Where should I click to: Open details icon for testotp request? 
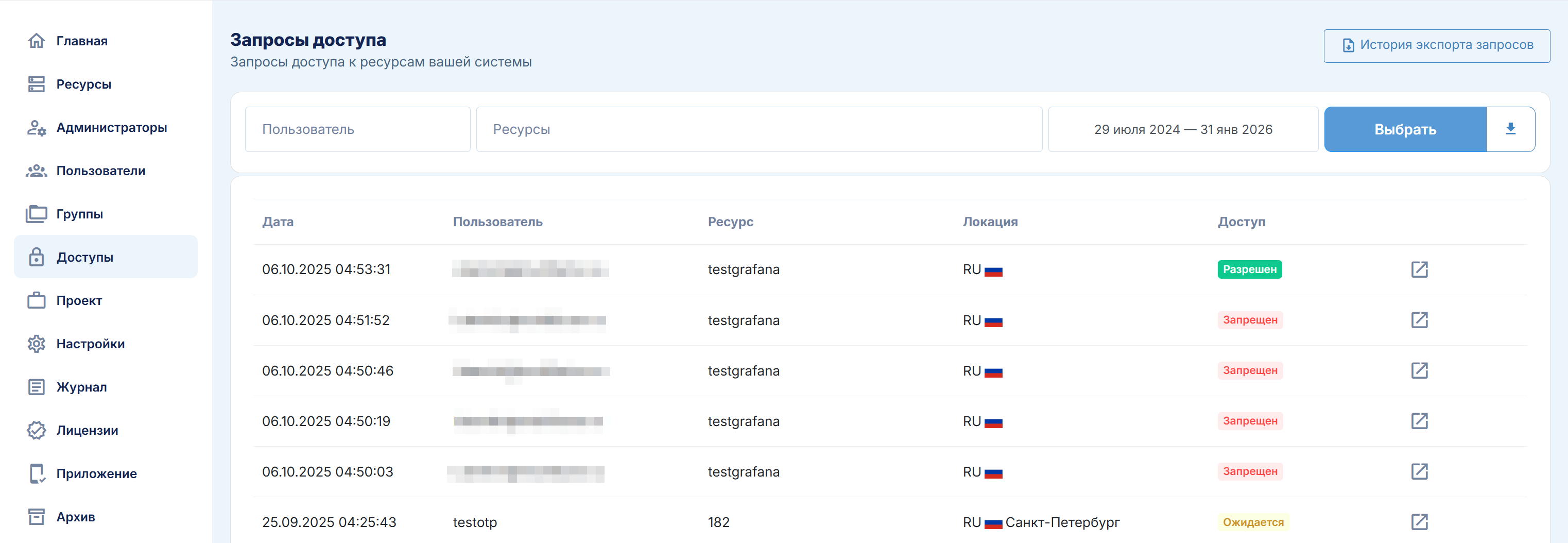pos(1419,522)
